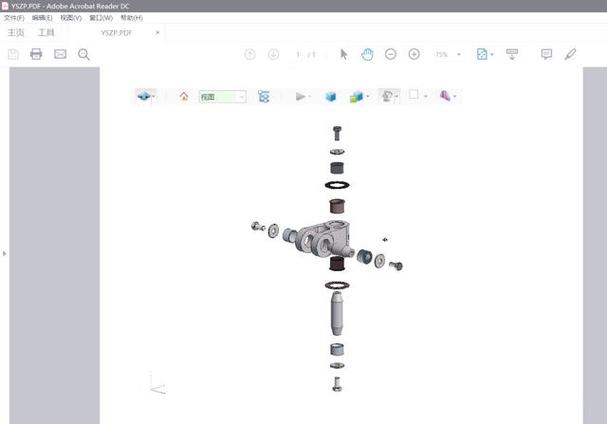Open background color dropdown arrow
This screenshot has height=424, width=607.
click(x=425, y=96)
